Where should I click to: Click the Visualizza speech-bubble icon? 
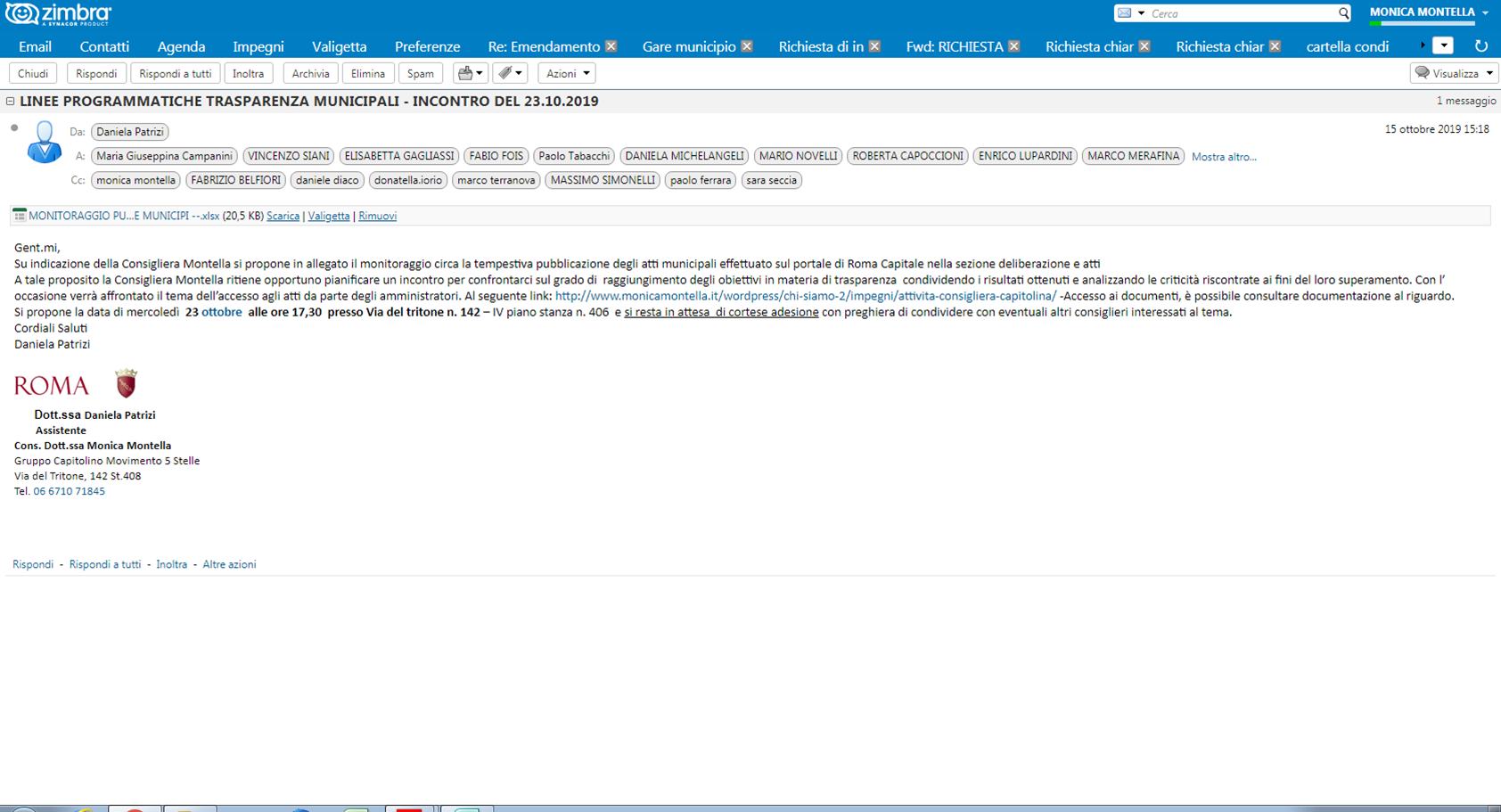tap(1423, 73)
